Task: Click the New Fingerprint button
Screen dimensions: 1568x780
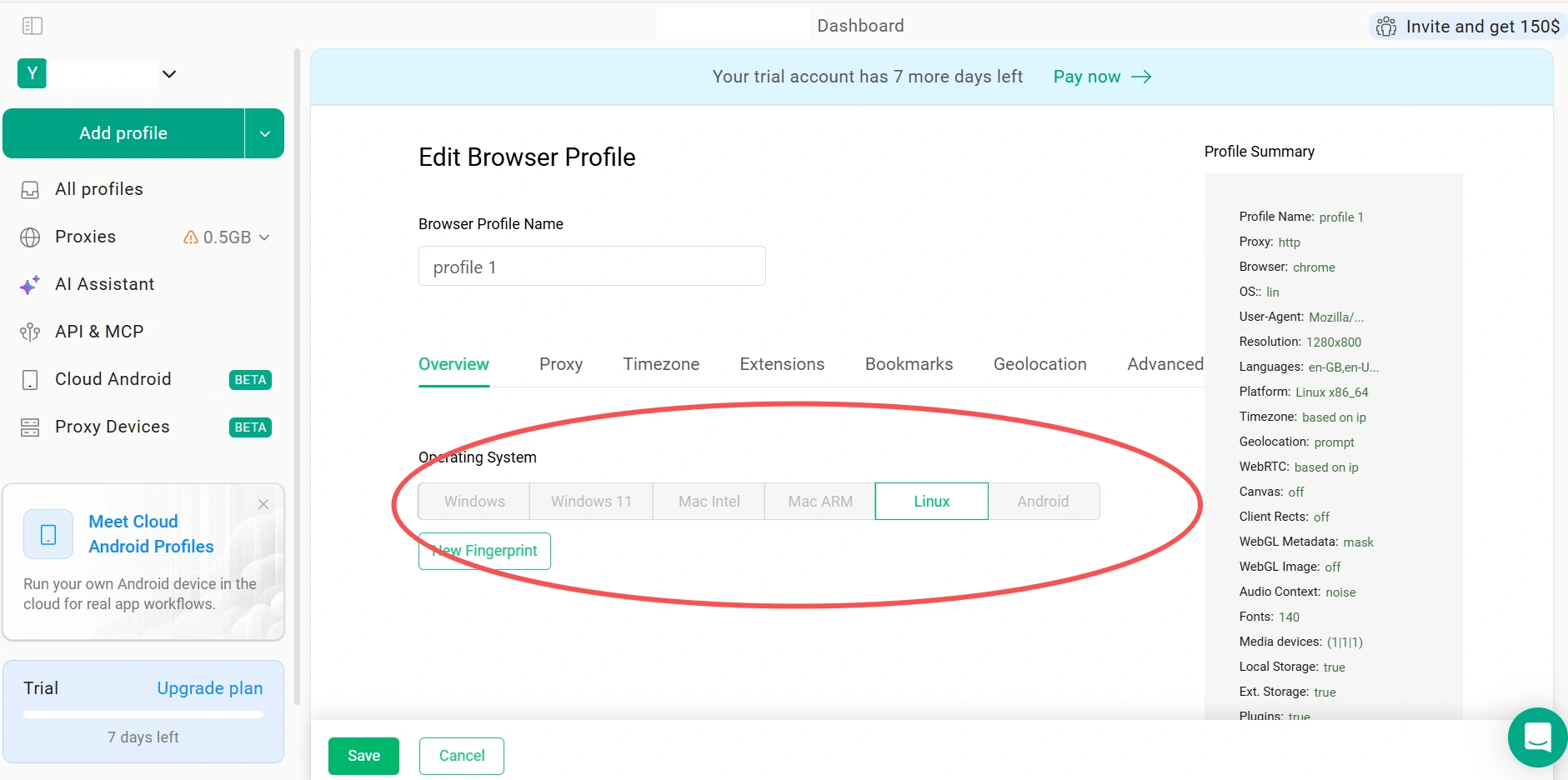Action: tap(484, 551)
